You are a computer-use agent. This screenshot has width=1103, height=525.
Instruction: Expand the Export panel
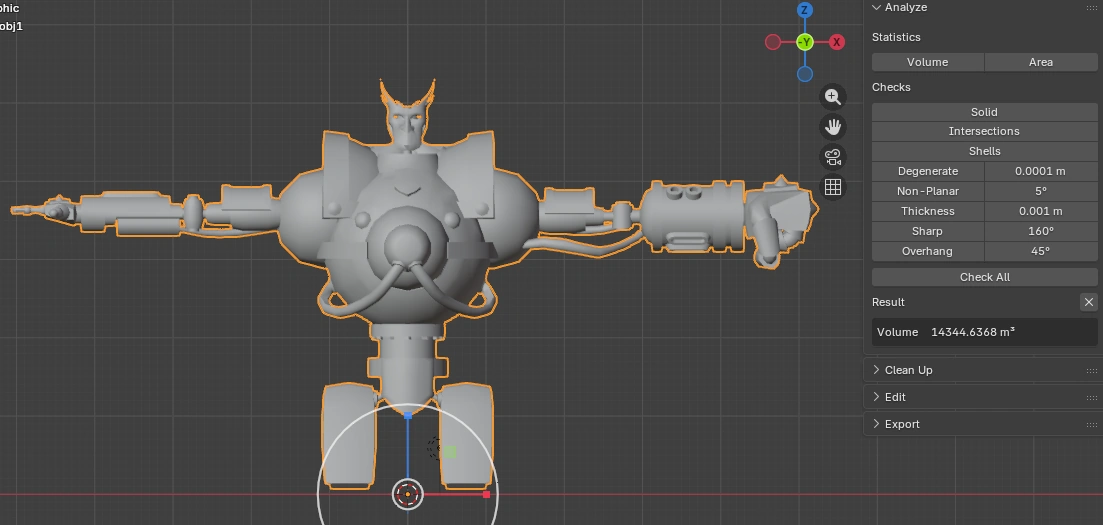pyautogui.click(x=876, y=424)
